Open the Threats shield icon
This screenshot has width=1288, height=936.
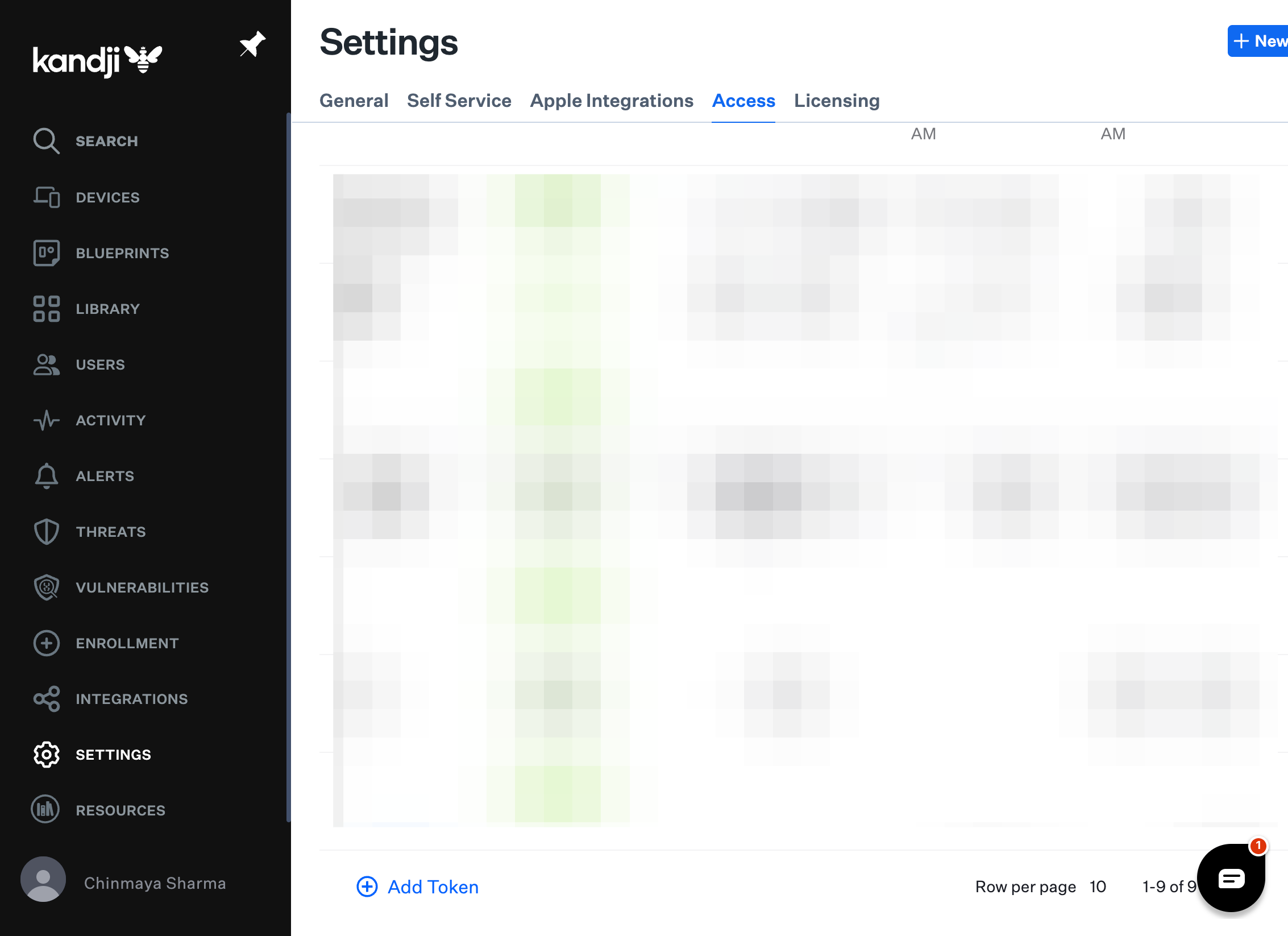point(46,532)
